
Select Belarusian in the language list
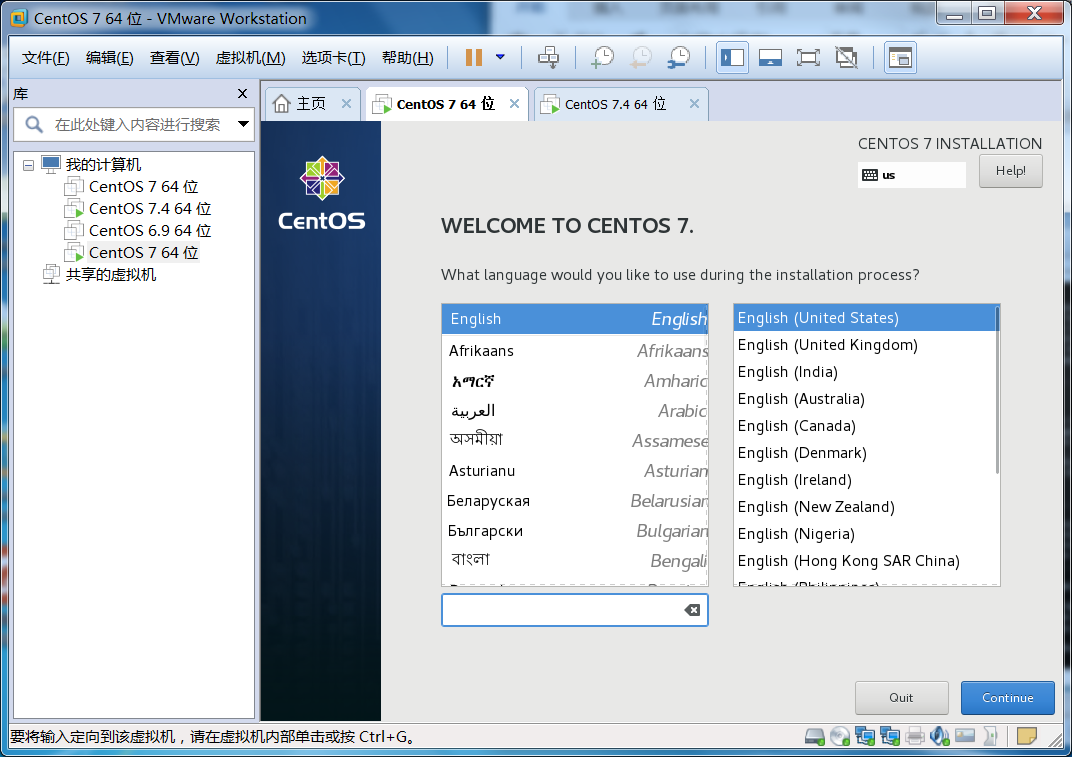(x=574, y=501)
